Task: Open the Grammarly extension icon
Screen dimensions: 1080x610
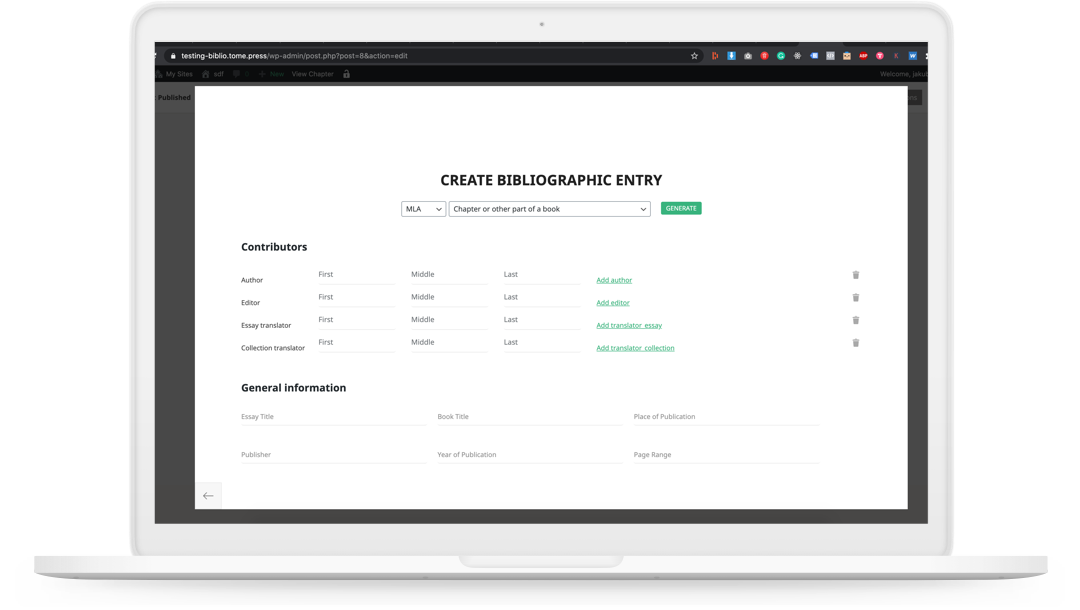Action: 780,56
